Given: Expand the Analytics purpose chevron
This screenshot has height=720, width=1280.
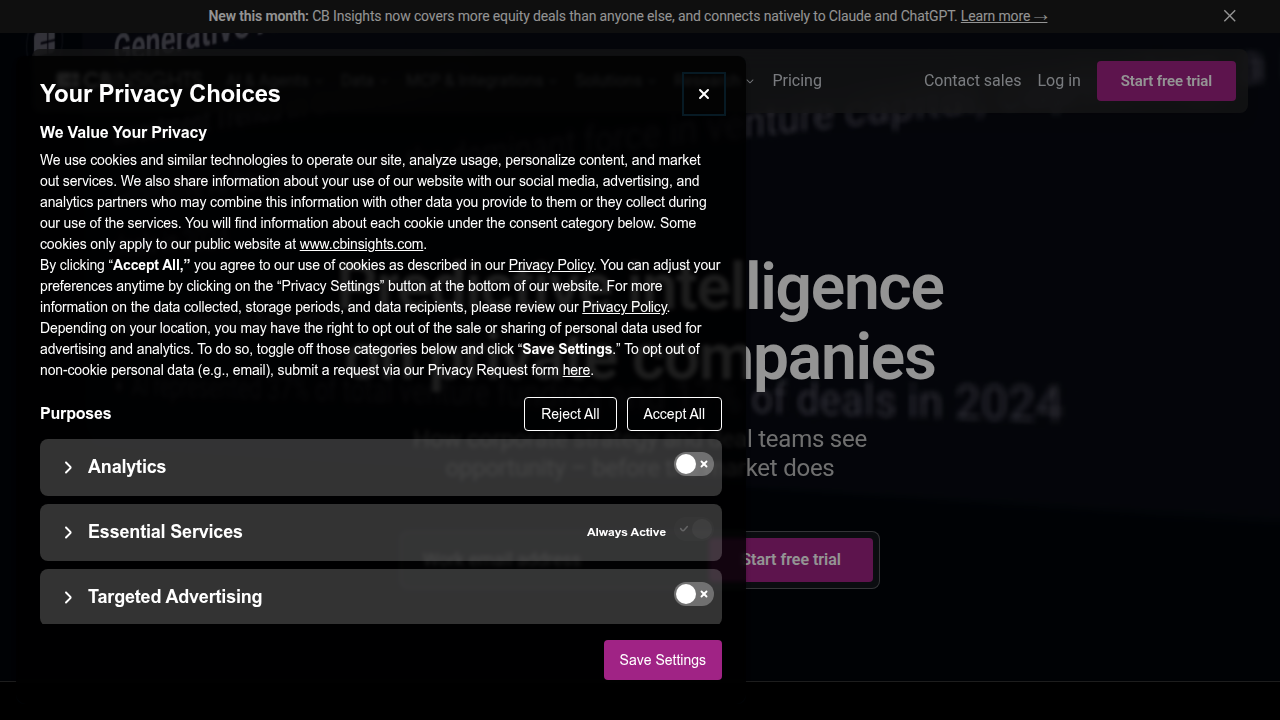Looking at the screenshot, I should 68,467.
